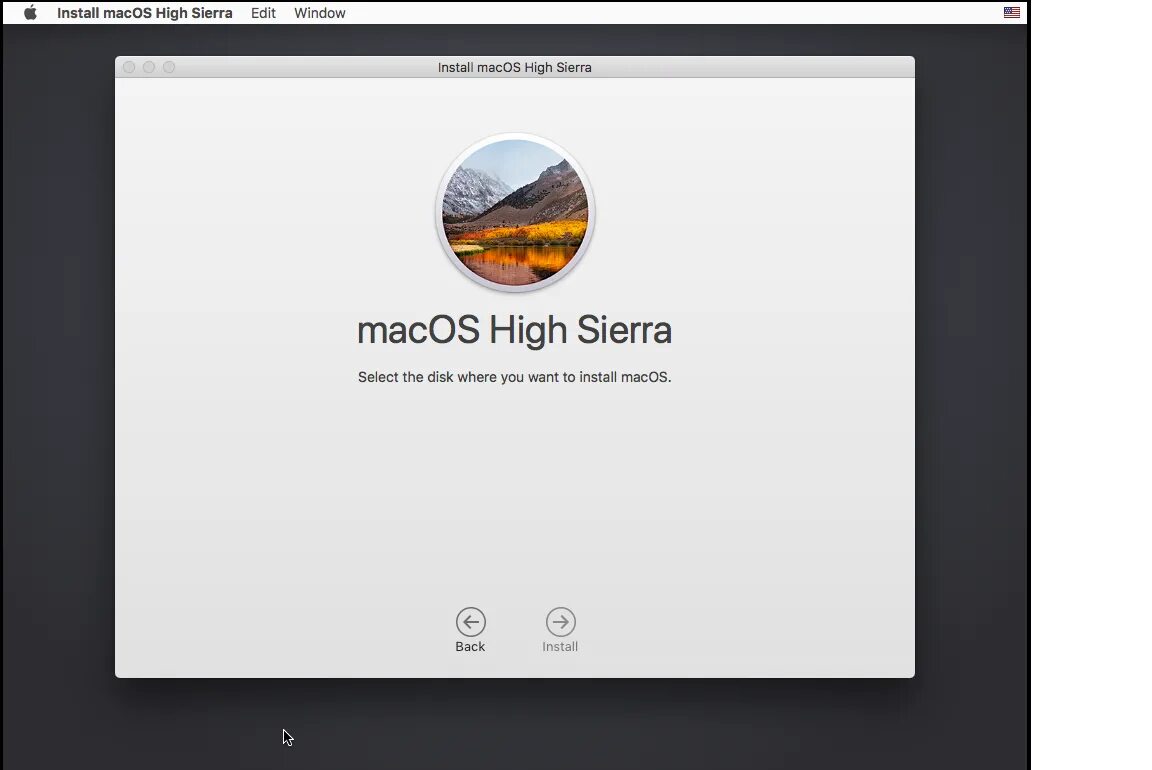This screenshot has width=1152, height=770.
Task: Click the red close window button
Action: coord(129,68)
